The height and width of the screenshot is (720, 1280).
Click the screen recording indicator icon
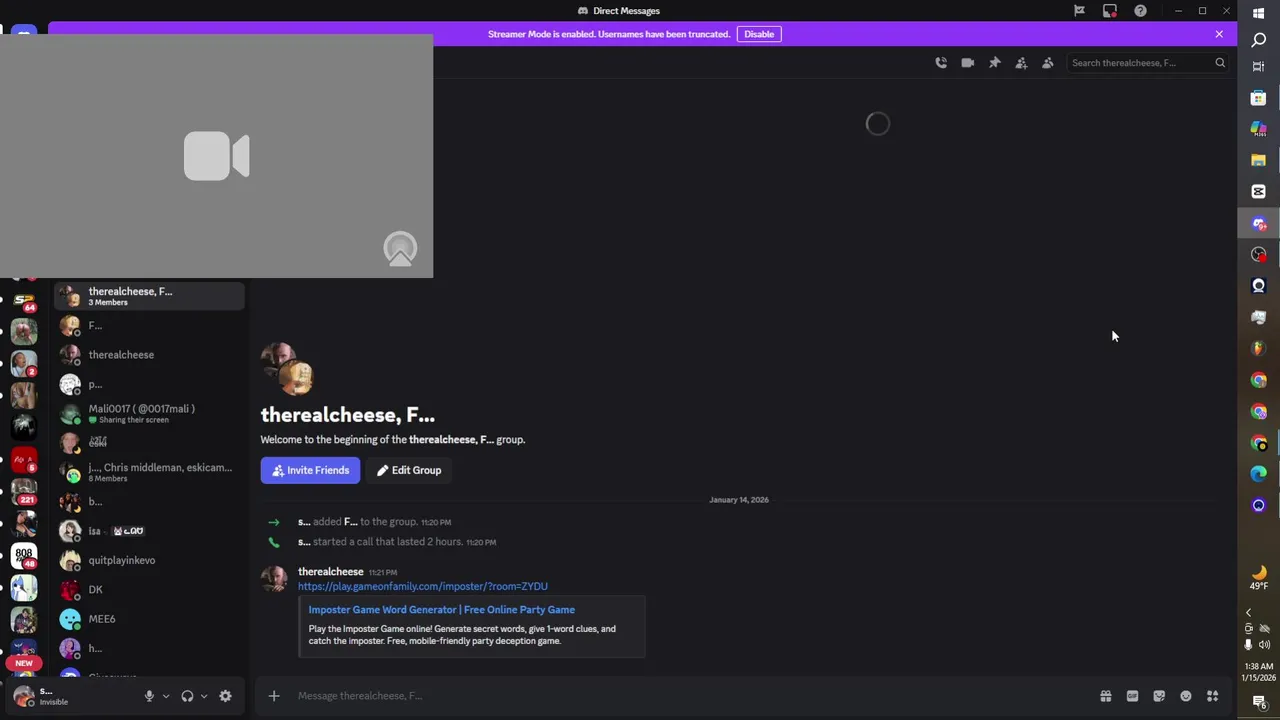click(x=1110, y=11)
